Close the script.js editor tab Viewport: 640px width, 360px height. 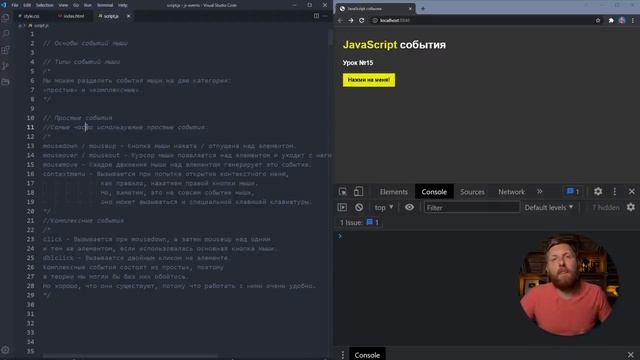point(128,16)
